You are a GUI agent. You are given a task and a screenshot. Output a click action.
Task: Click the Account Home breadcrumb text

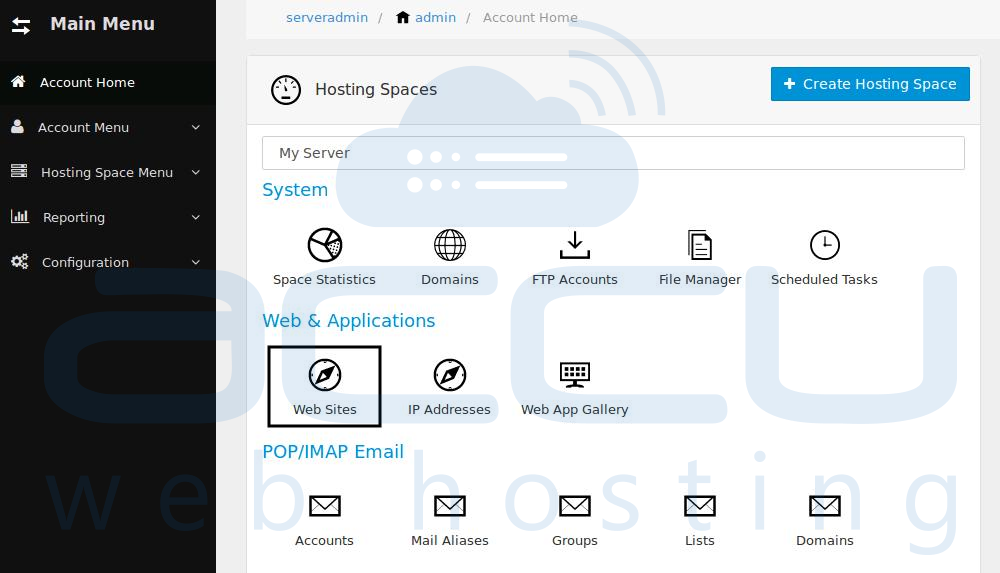tap(530, 17)
